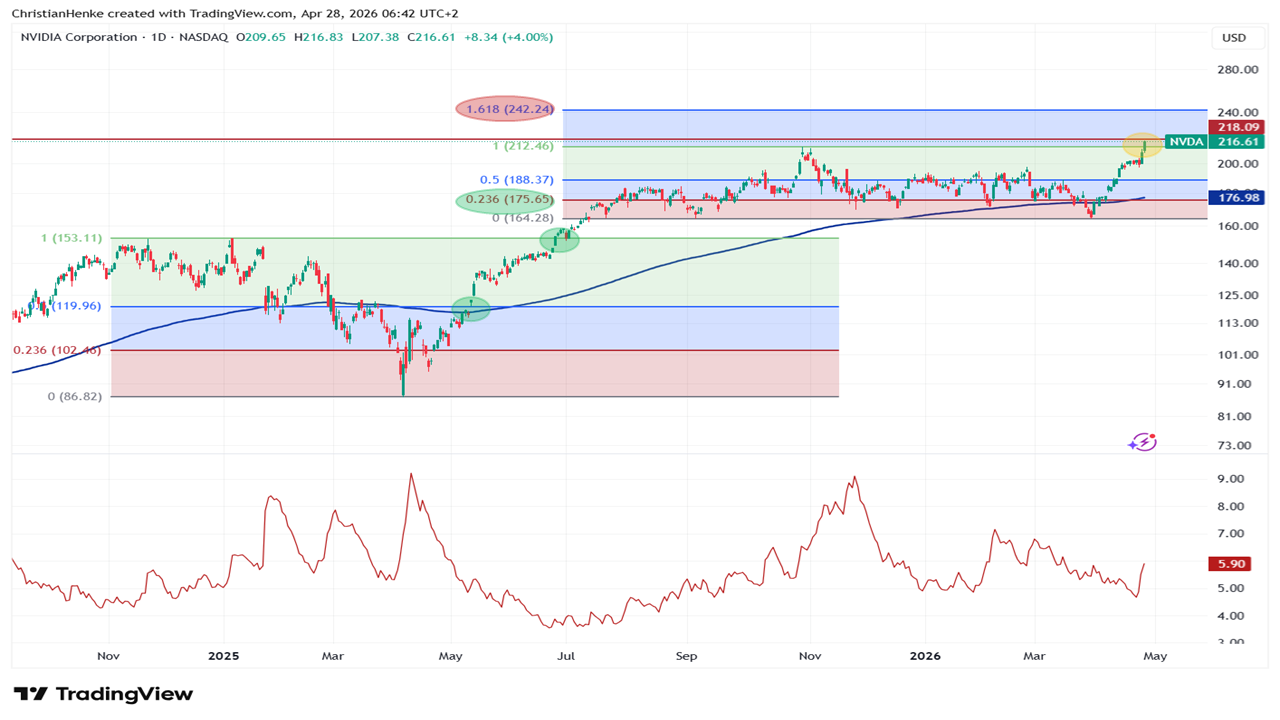Click the 2026 label on the time axis
1280x720 pixels.
(925, 657)
